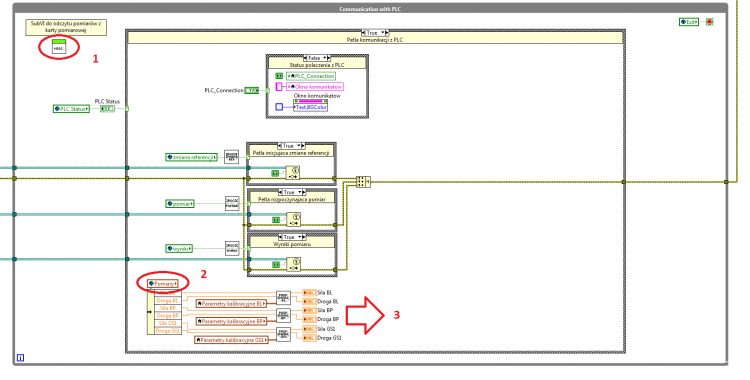Select Parametry kalibracyjne GS1 local variable
Viewport: 750px width, 380px height.
click(232, 340)
